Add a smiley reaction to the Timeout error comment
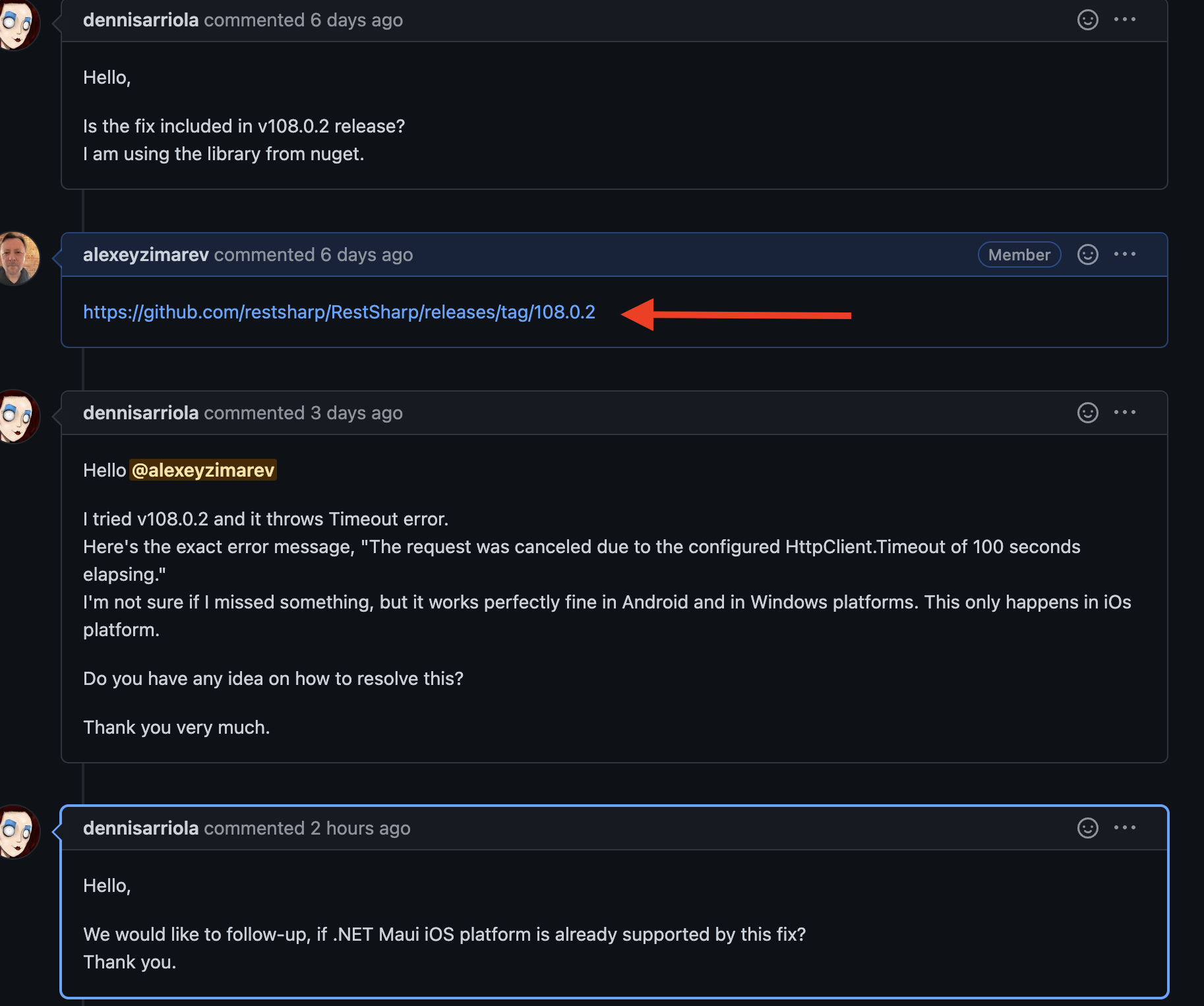 click(x=1089, y=413)
